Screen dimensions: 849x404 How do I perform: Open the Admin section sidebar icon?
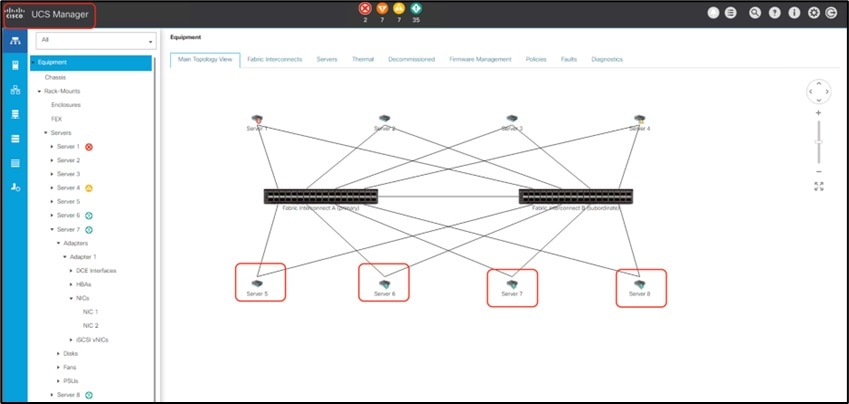(x=15, y=187)
